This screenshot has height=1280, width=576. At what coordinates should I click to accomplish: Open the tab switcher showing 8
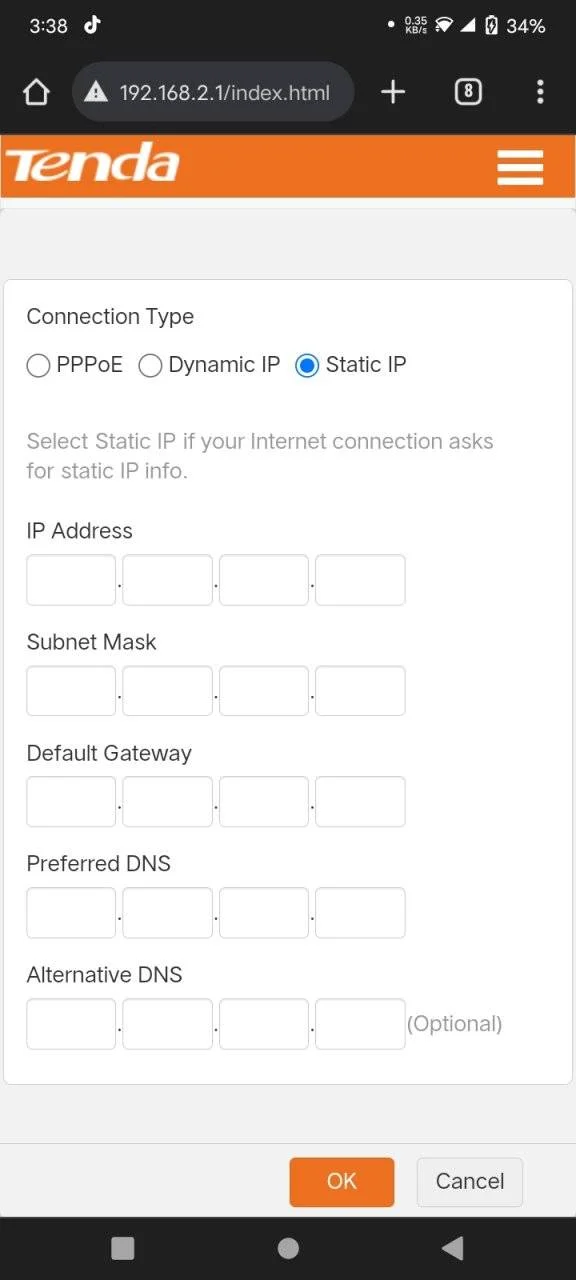click(468, 92)
